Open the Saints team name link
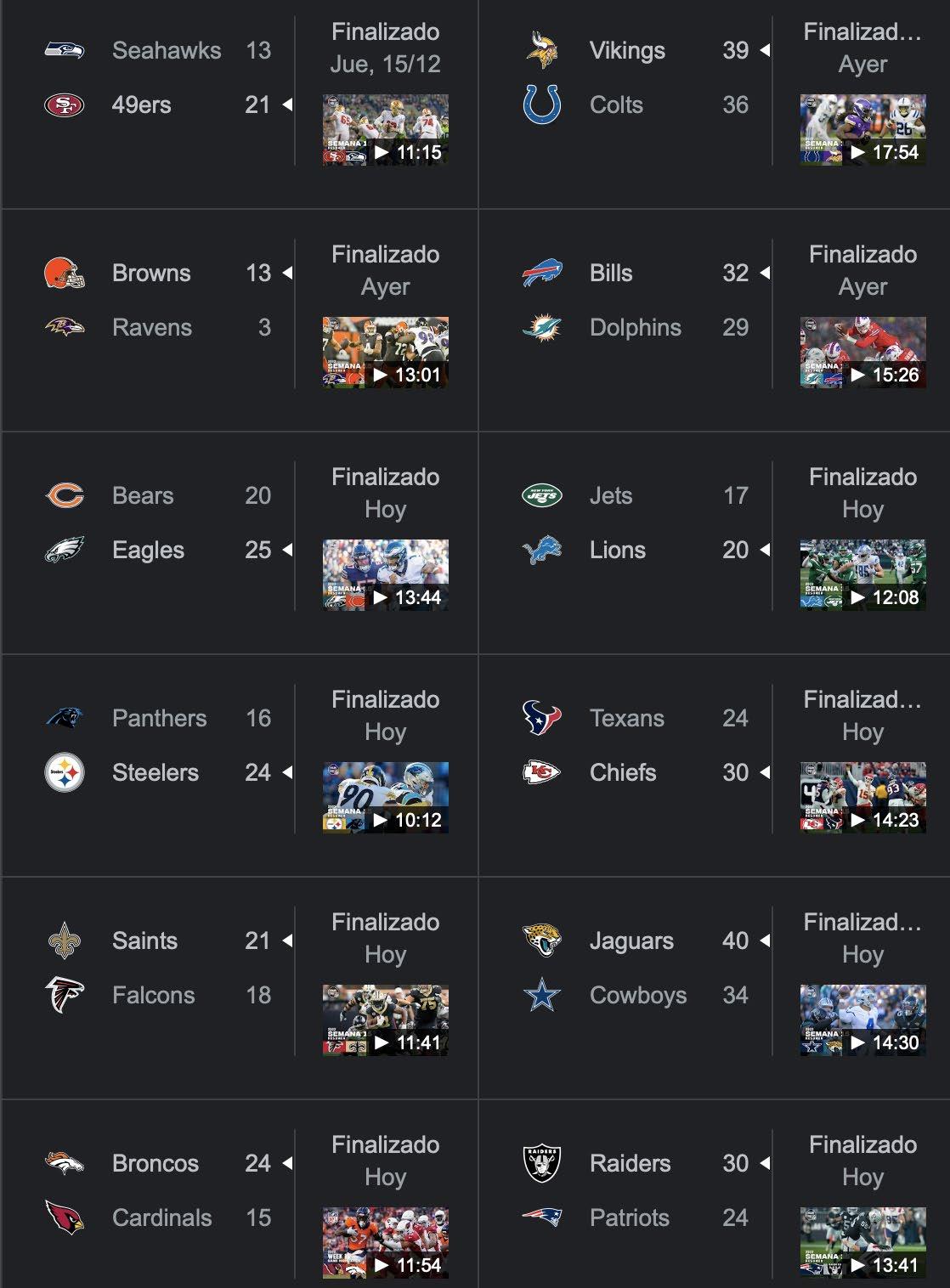 pyautogui.click(x=144, y=941)
